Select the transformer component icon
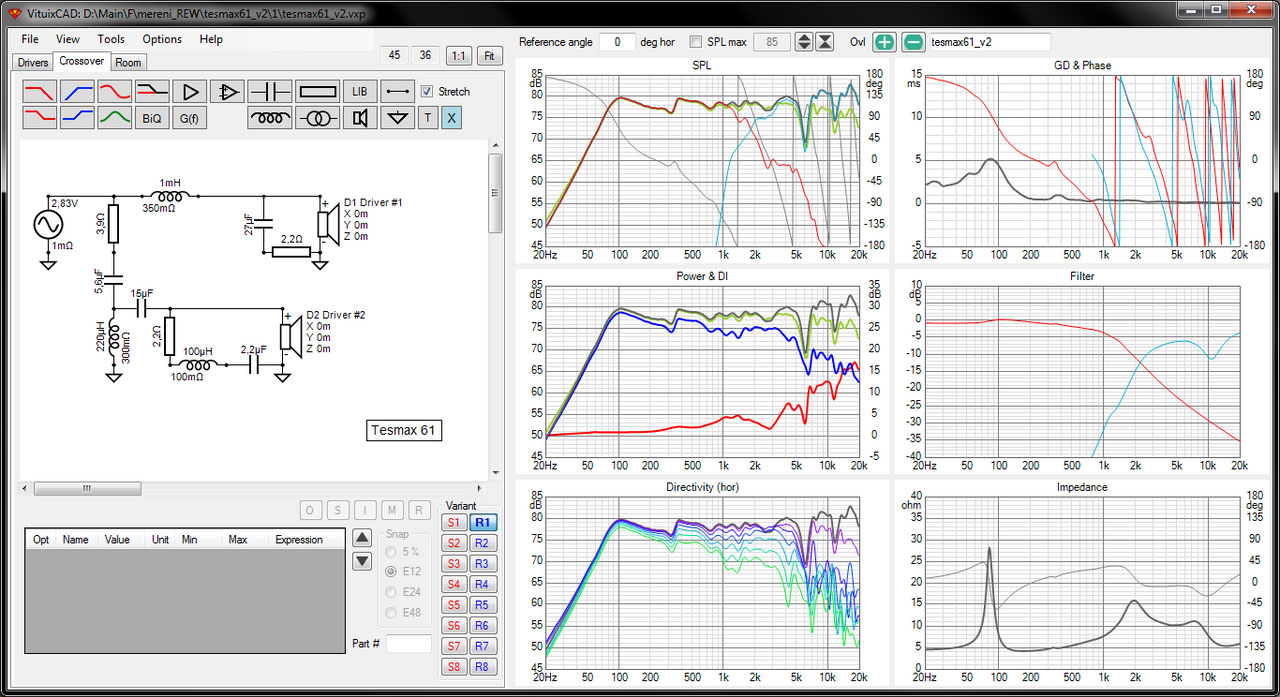The image size is (1280, 697). (x=318, y=118)
